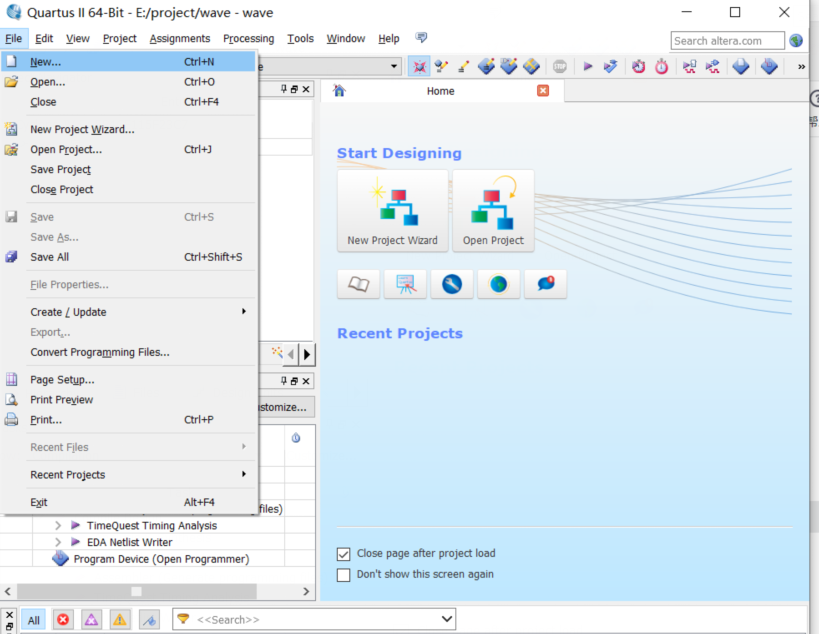Select the Home tab
The height and width of the screenshot is (634, 819).
(x=441, y=91)
